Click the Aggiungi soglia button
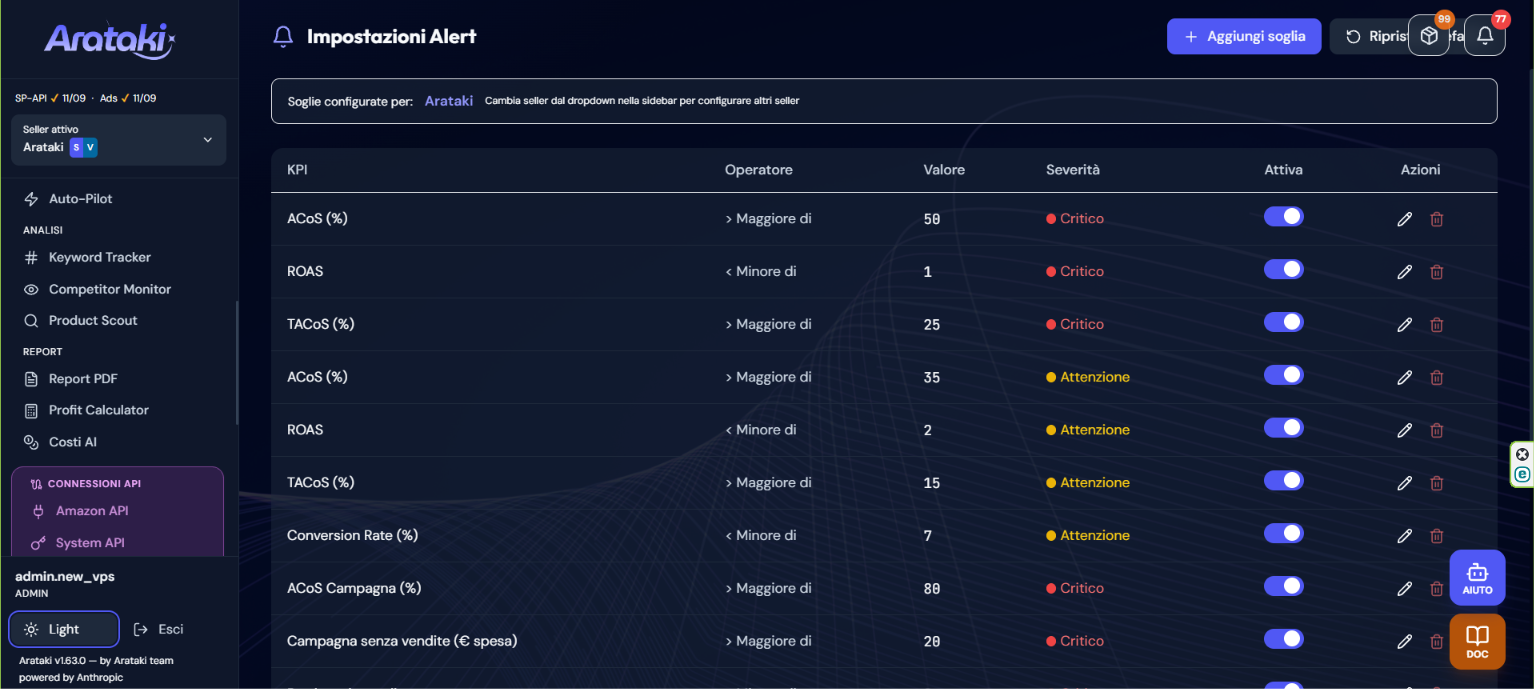This screenshot has width=1534, height=689. 1244,36
